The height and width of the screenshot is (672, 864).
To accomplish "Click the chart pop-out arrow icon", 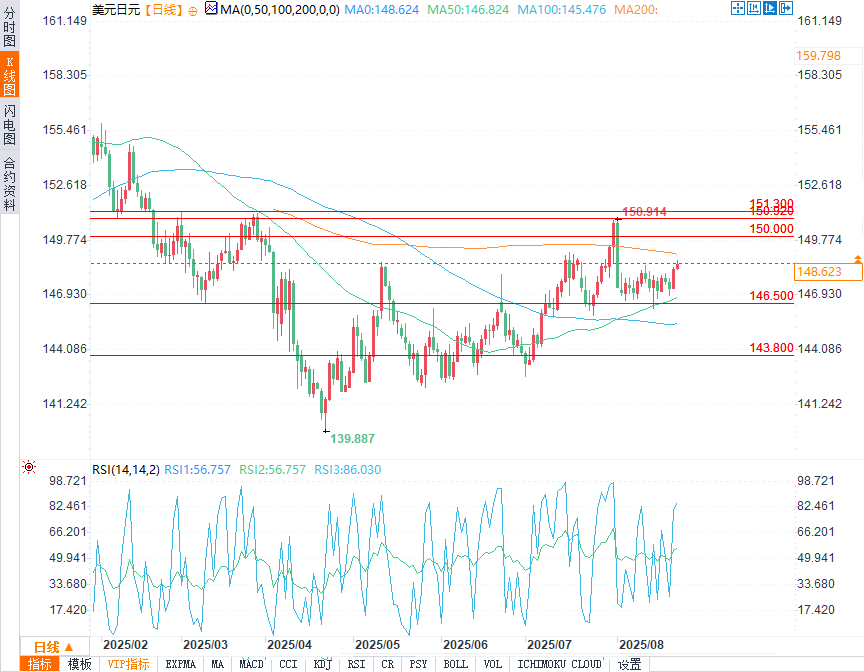I will point(786,8).
